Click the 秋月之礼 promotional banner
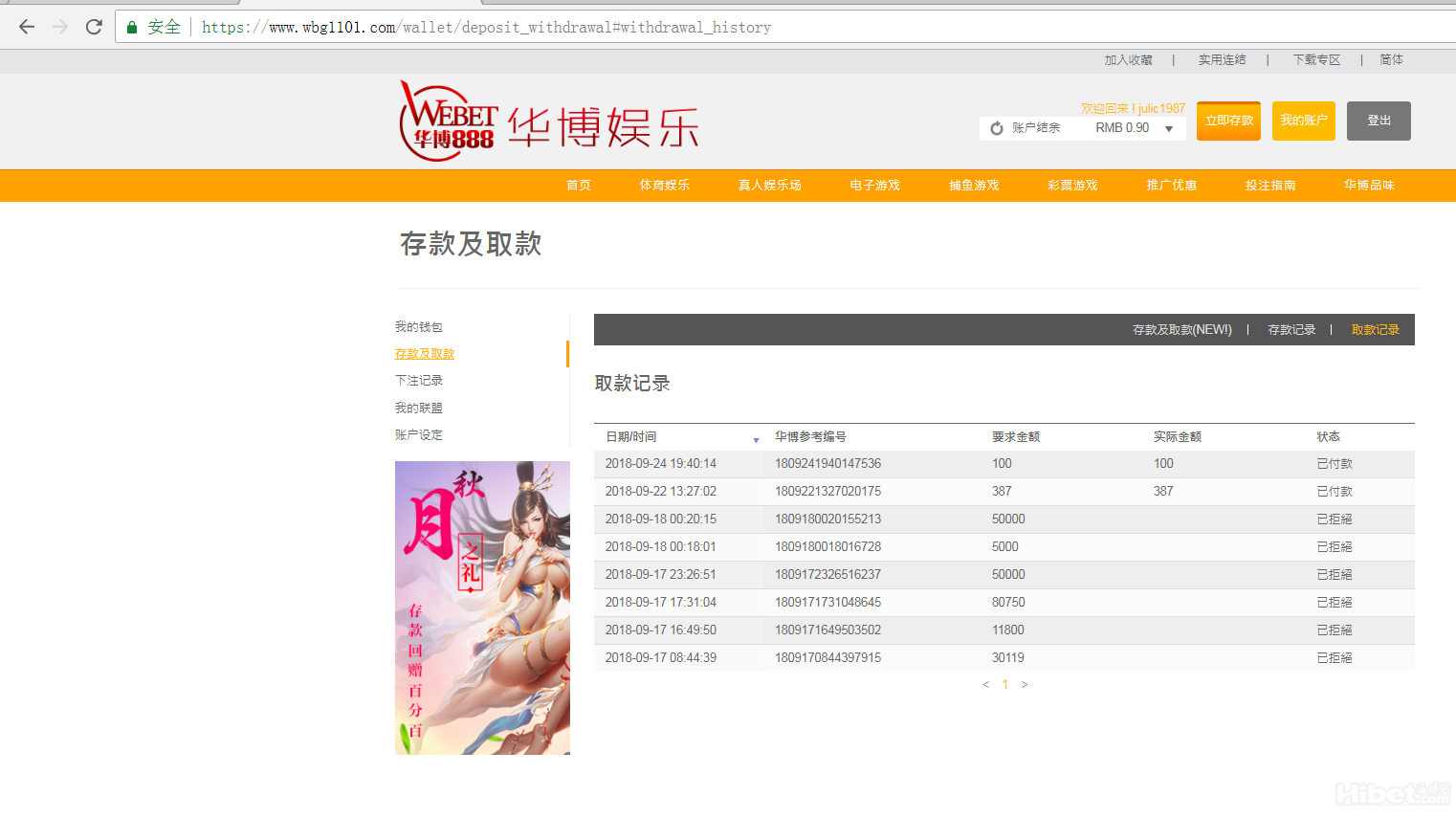Screen dimensions: 1456x818 [482, 608]
